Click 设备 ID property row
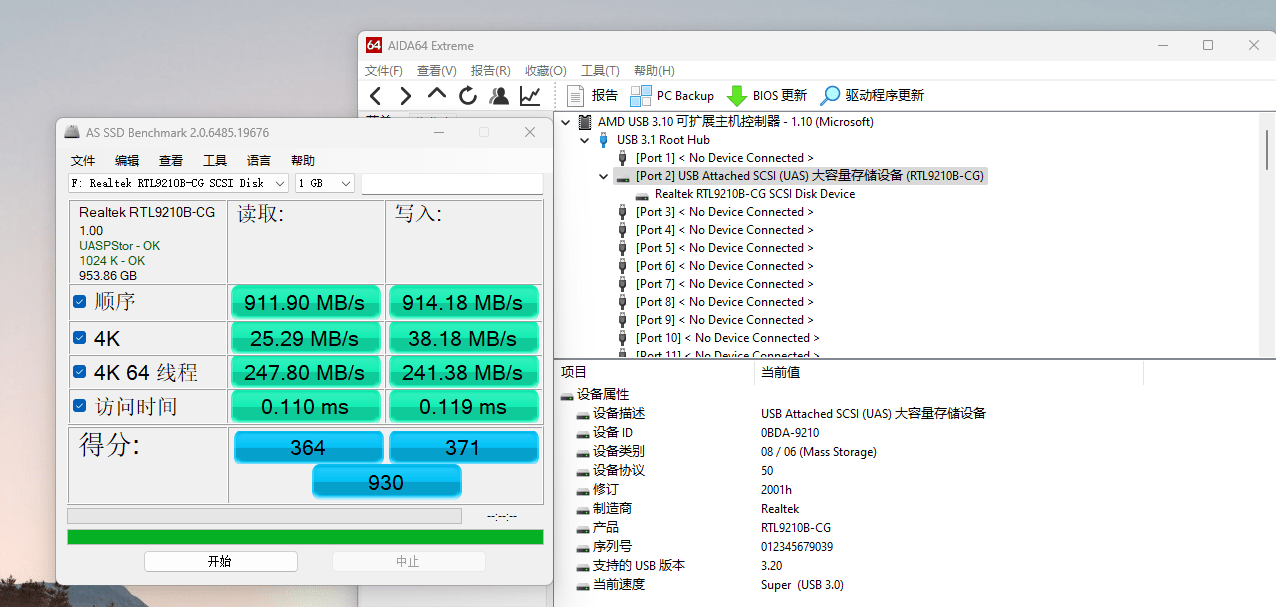1276x607 pixels. click(604, 432)
